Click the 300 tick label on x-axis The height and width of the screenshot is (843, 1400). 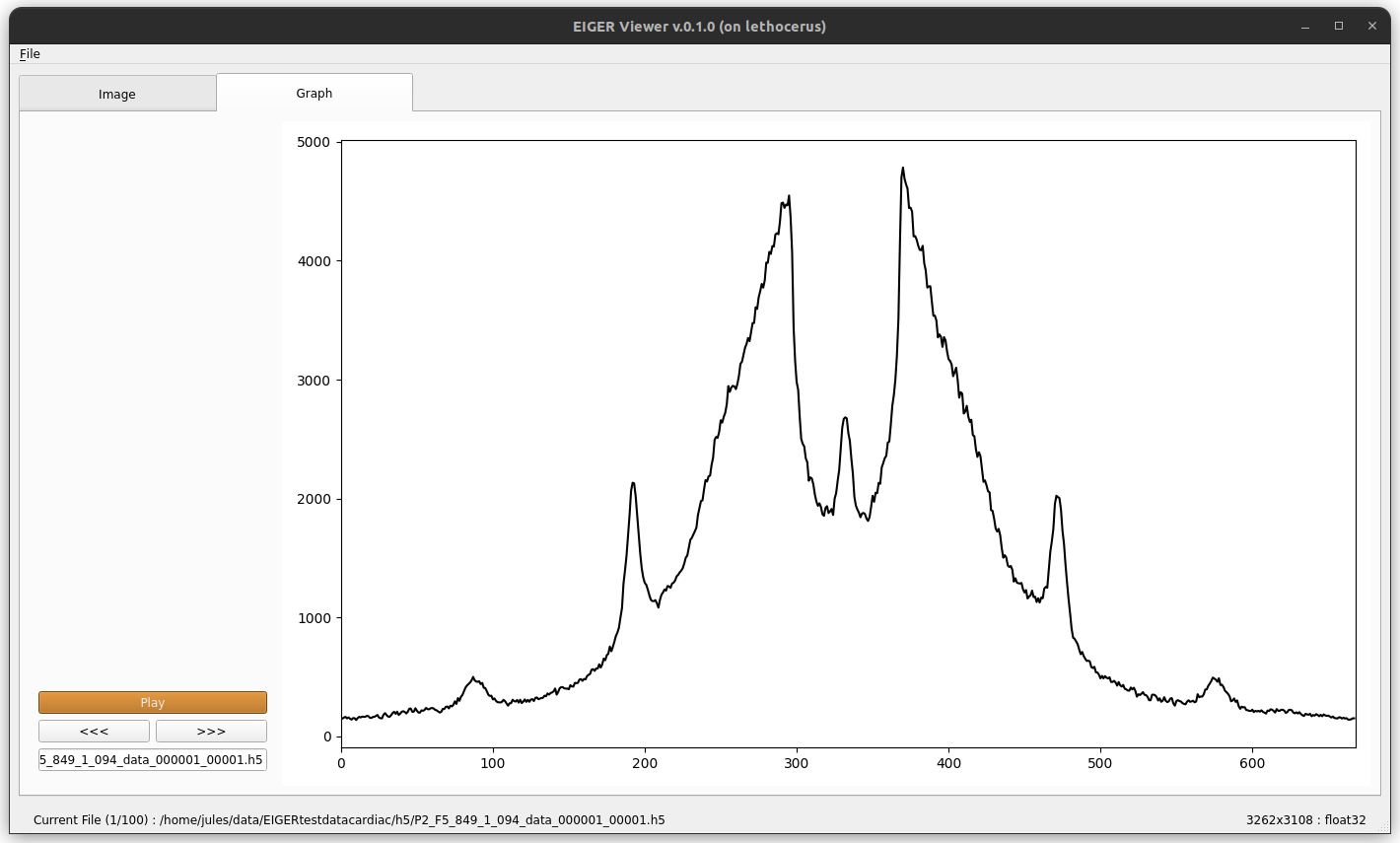tap(797, 762)
